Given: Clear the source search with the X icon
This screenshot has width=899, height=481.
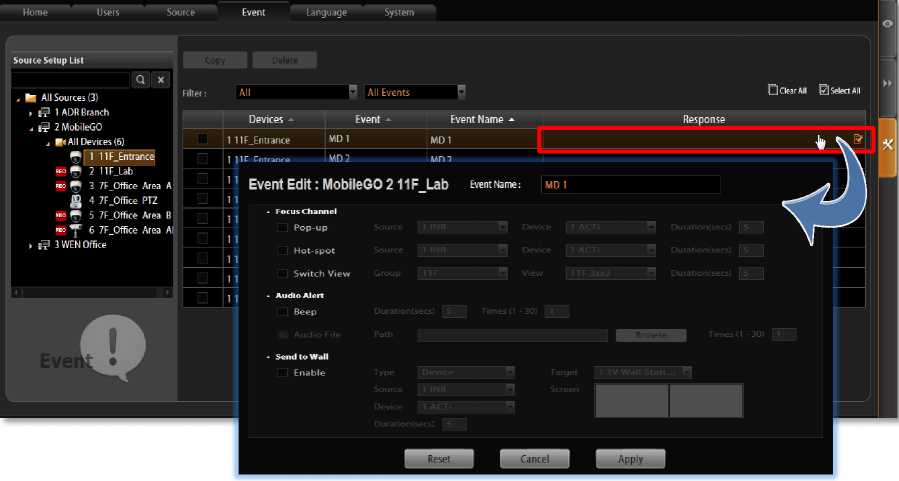Looking at the screenshot, I should pyautogui.click(x=161, y=79).
